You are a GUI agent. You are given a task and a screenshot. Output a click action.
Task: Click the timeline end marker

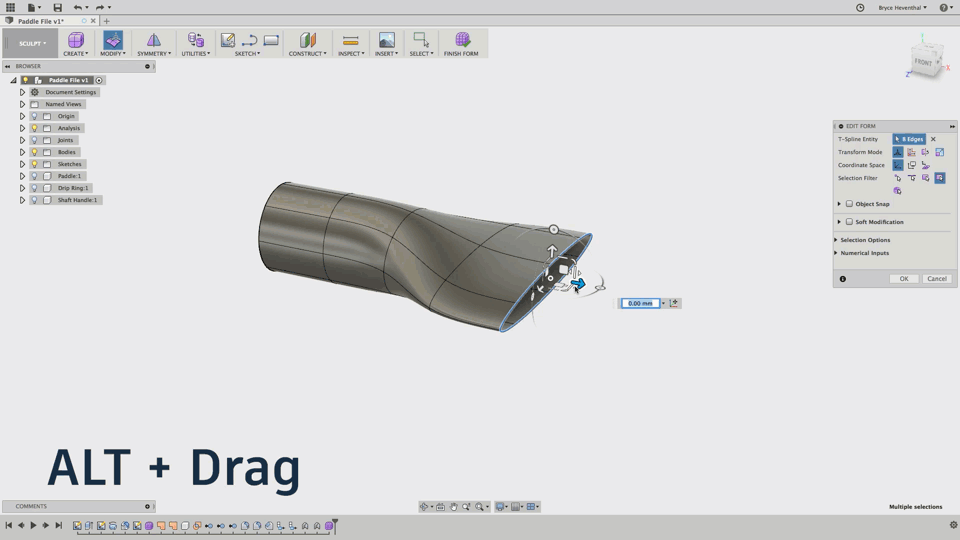click(x=335, y=523)
